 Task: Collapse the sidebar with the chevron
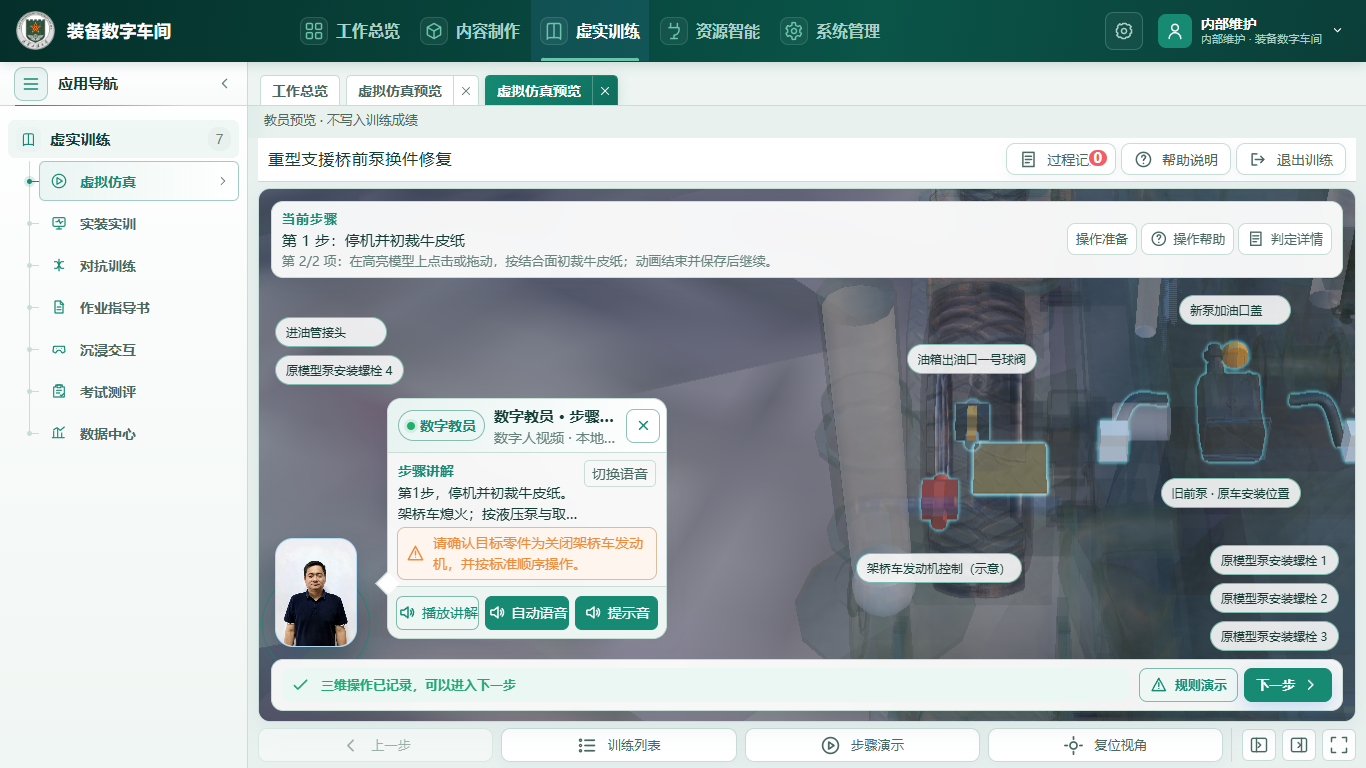224,84
